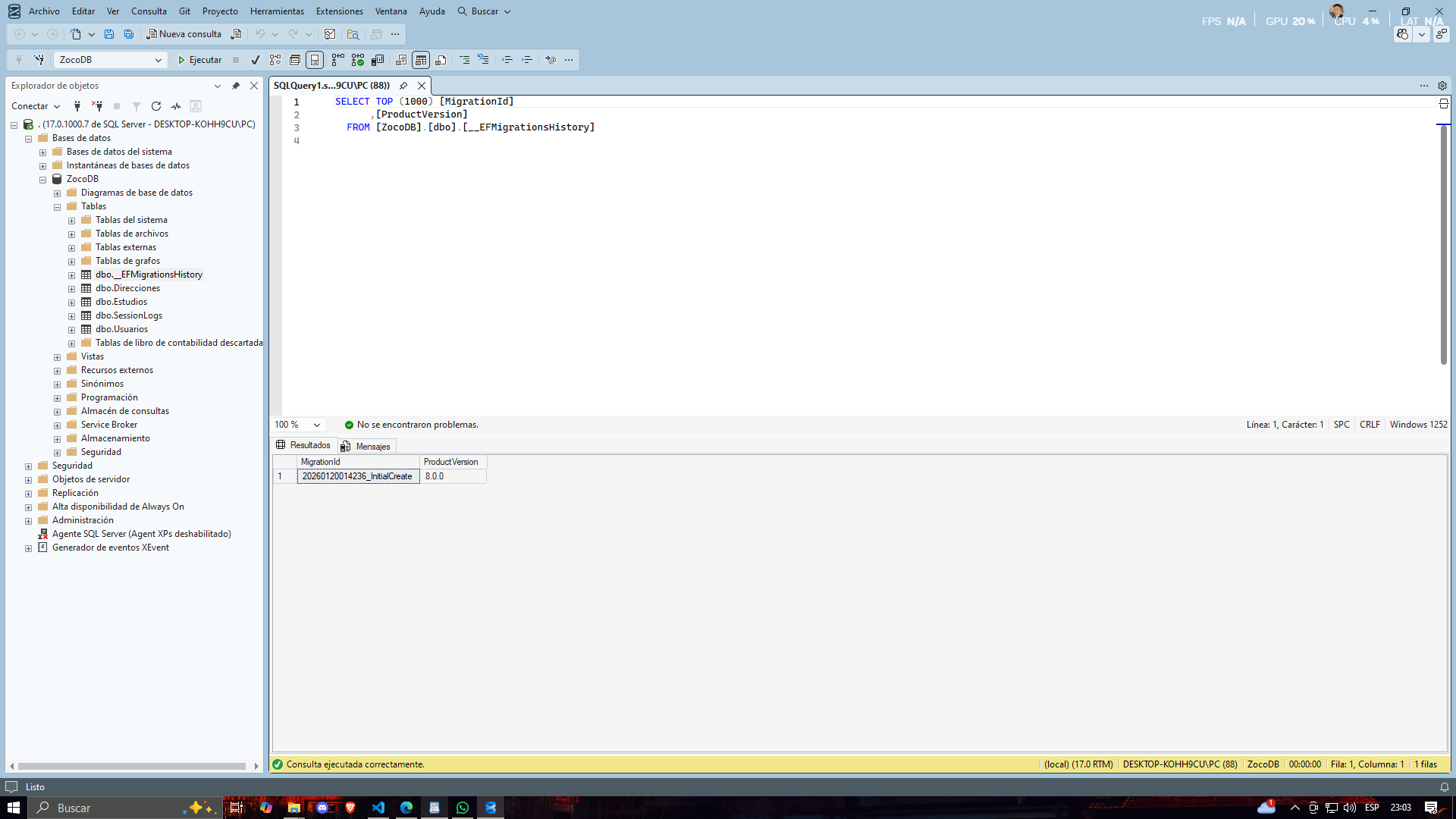
Task: Switch to the Mensajes tab
Action: pyautogui.click(x=367, y=446)
